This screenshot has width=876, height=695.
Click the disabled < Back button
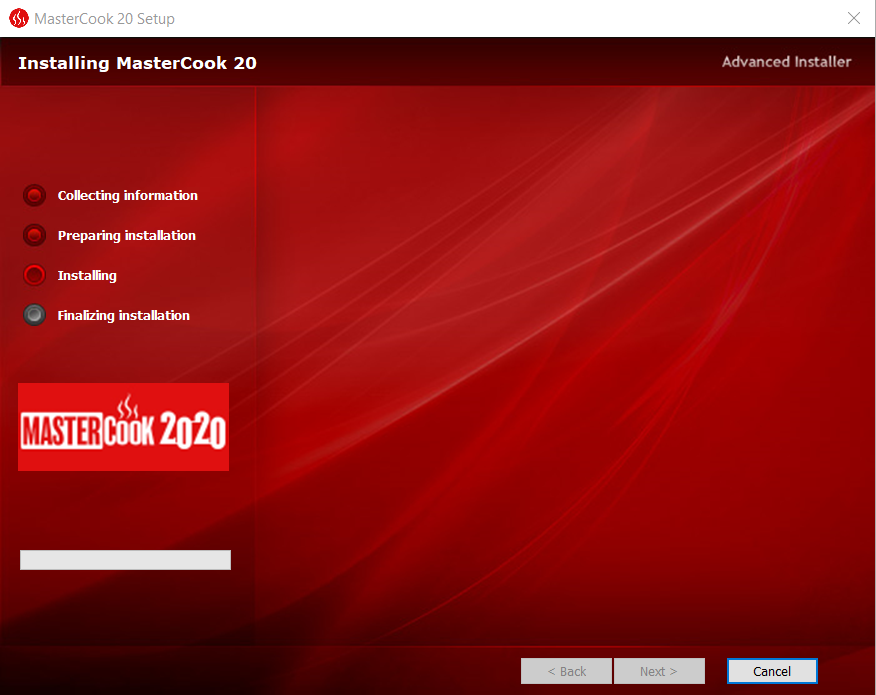(566, 671)
